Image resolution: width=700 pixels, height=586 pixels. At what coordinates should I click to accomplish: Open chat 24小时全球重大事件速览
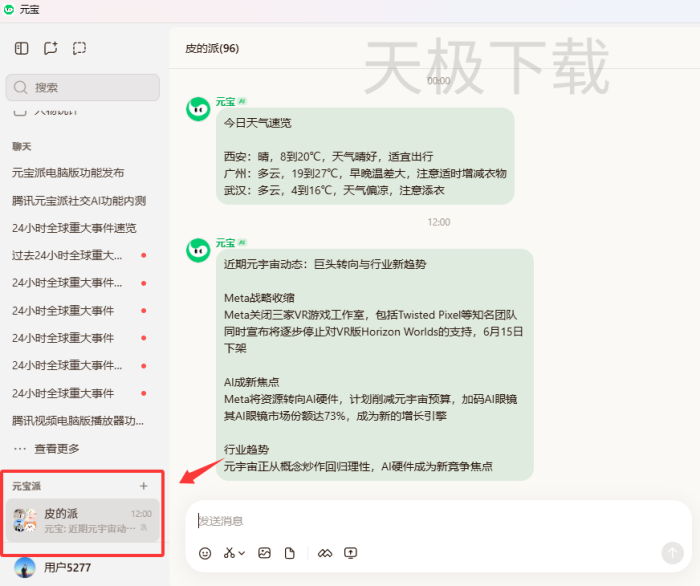(x=74, y=228)
